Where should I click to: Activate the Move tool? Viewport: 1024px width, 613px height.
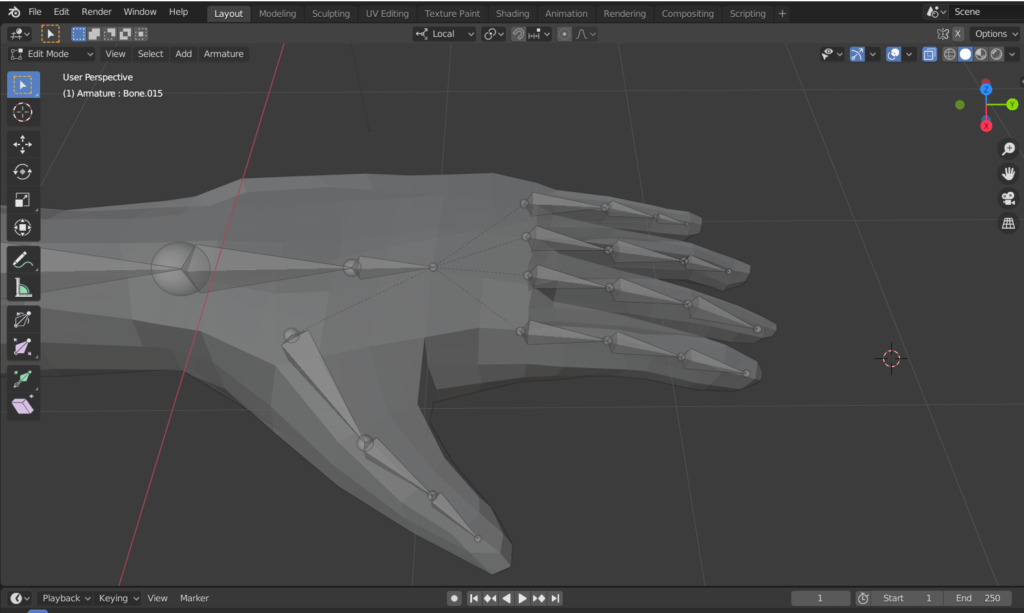23,144
